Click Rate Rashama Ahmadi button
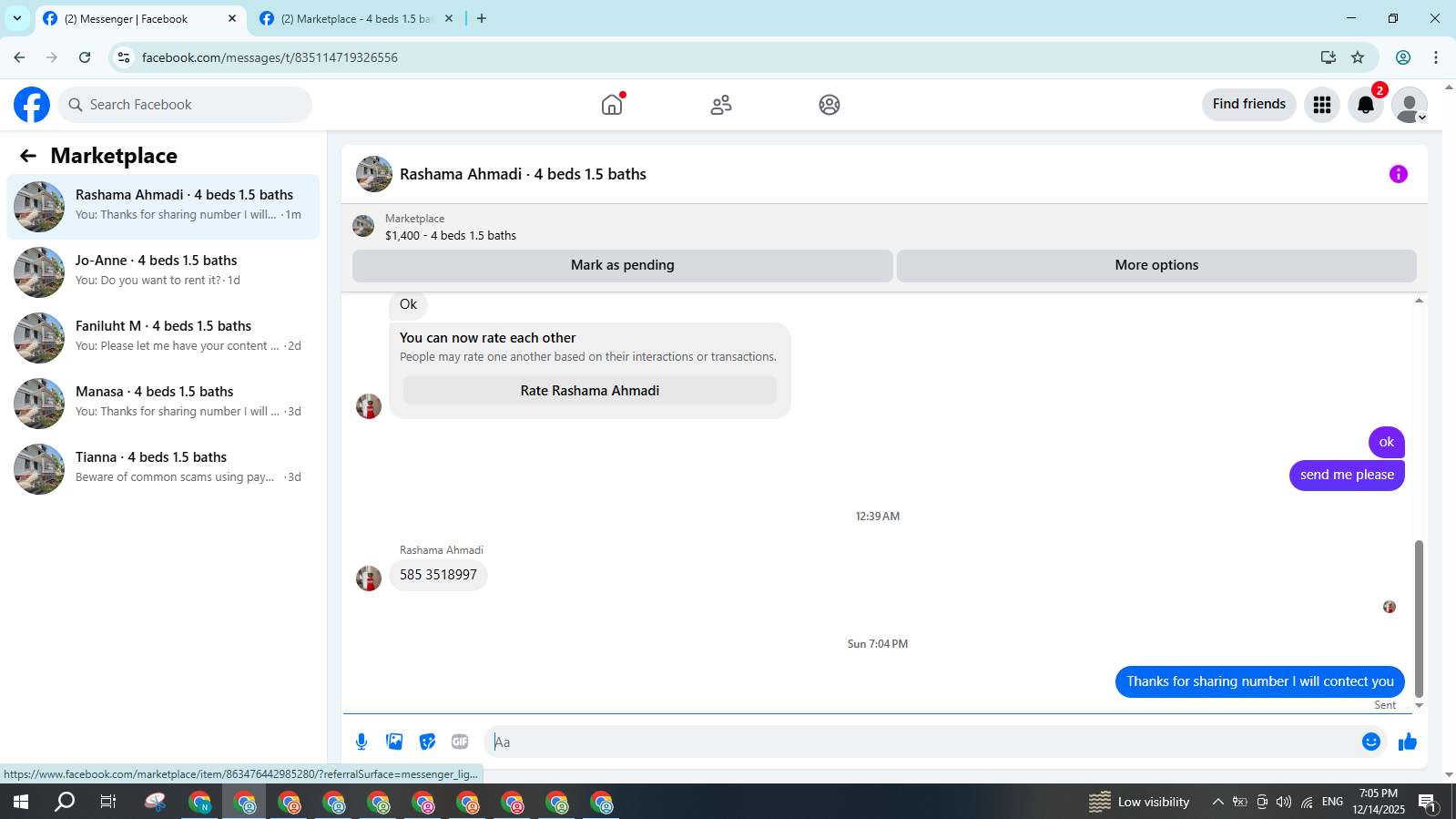Viewport: 1456px width, 819px height. (590, 390)
